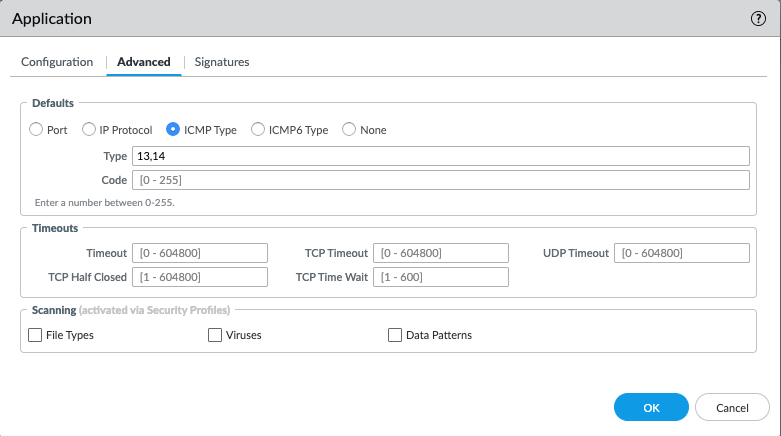
Task: Select the ICMP Type radio button
Action: (x=174, y=130)
